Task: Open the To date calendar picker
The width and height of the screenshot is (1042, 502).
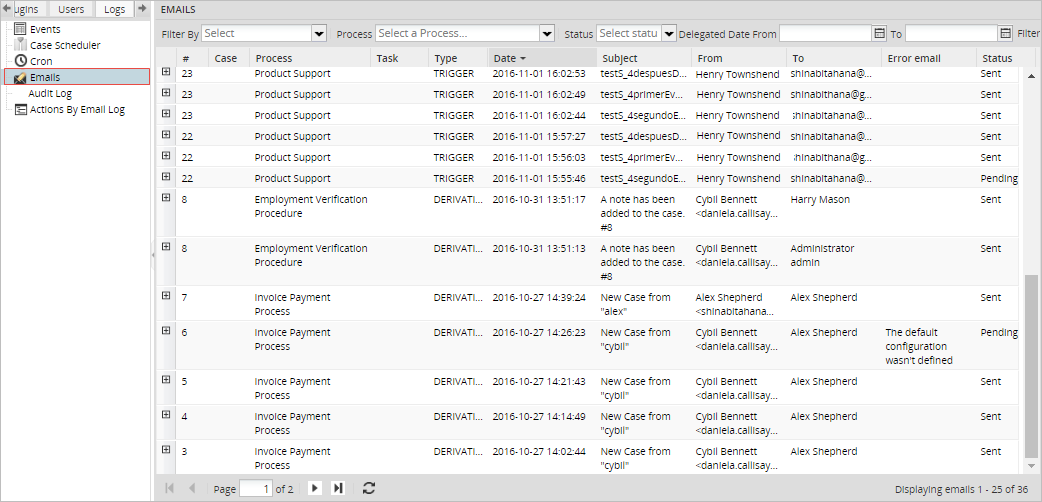Action: click(1005, 34)
